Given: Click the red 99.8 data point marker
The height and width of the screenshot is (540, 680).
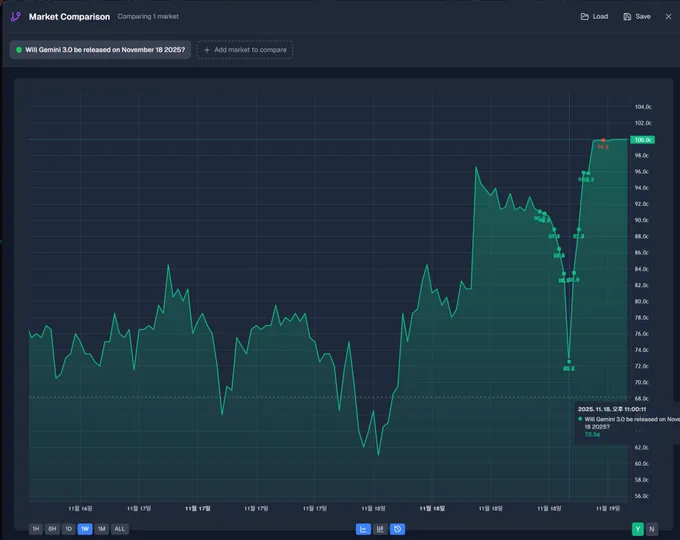Looking at the screenshot, I should tap(603, 141).
